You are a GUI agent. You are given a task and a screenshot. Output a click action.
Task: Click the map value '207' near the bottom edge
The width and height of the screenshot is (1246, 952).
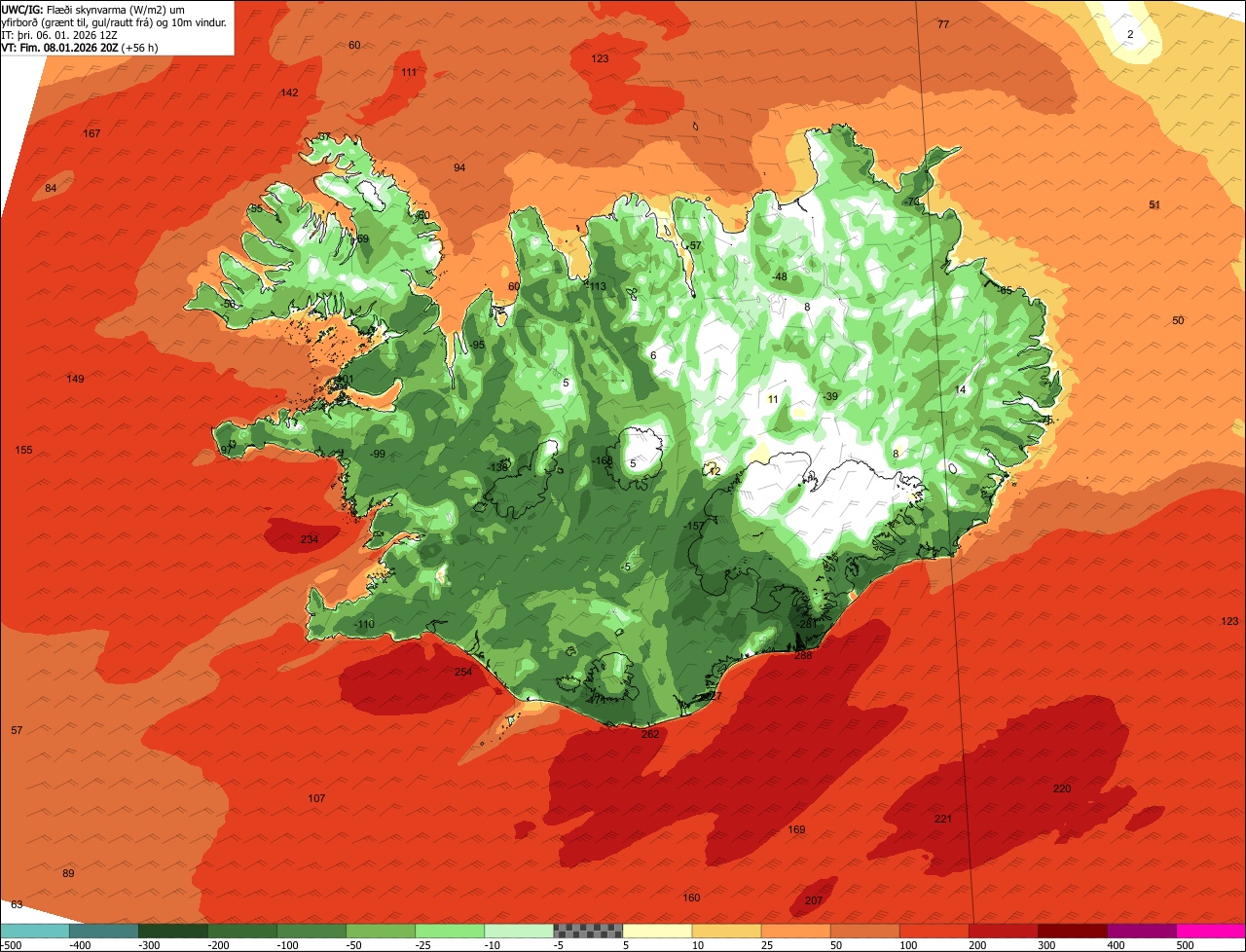click(x=814, y=901)
